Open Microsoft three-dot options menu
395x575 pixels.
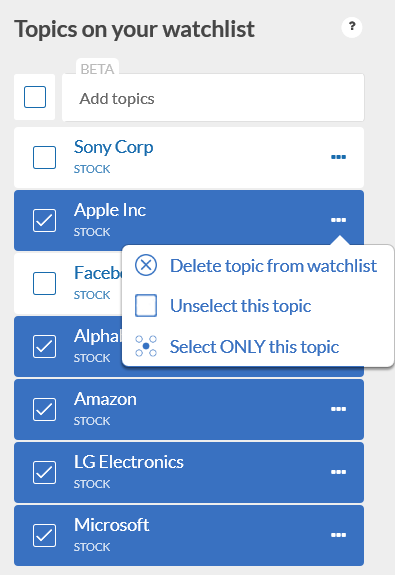338,535
